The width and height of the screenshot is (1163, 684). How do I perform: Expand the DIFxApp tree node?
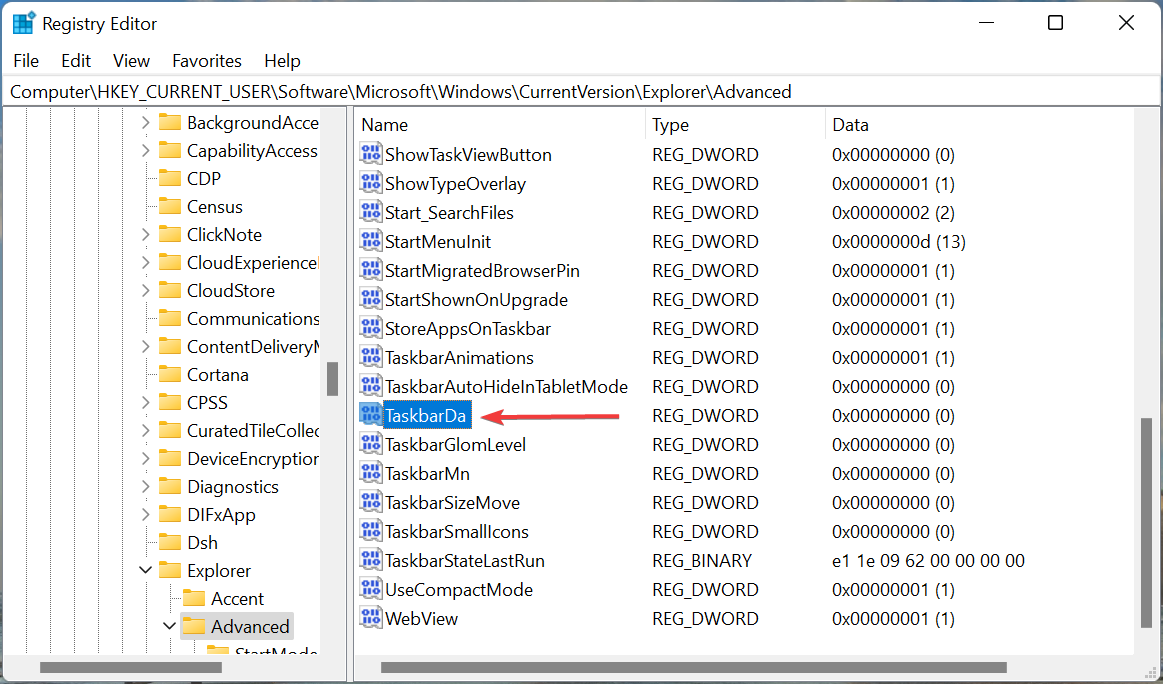pos(145,514)
